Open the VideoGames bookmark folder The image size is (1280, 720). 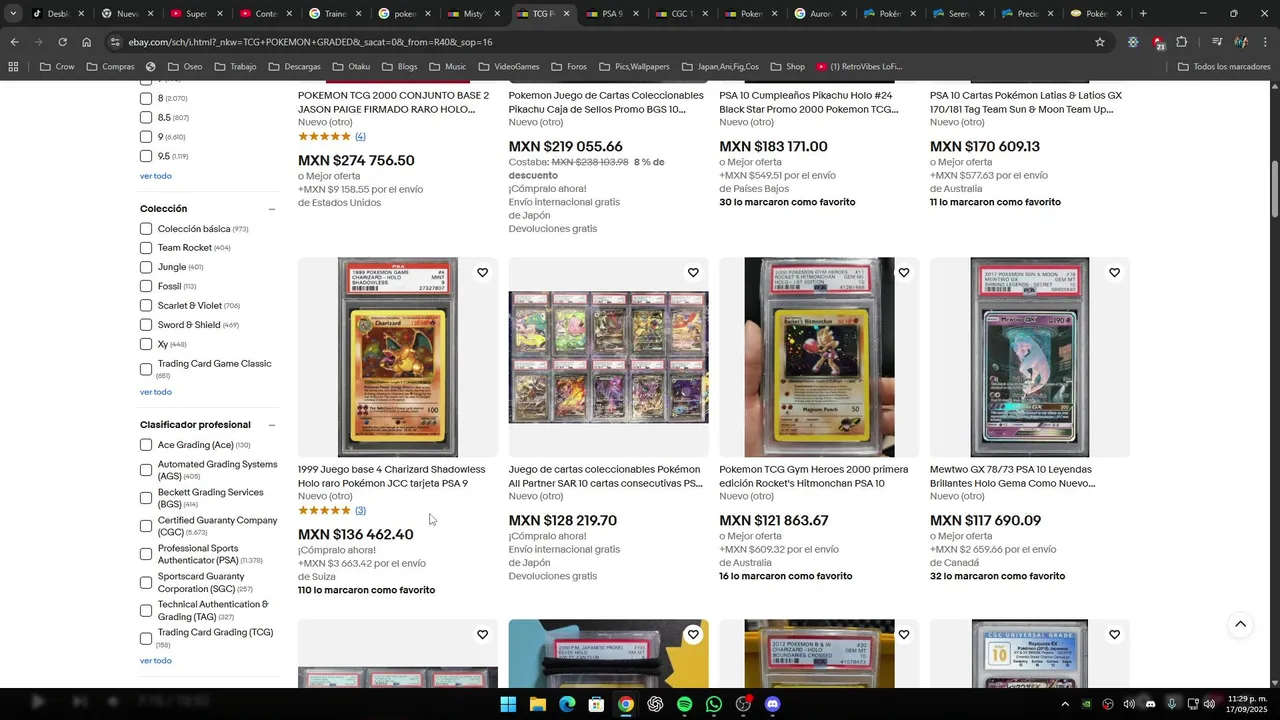click(508, 67)
